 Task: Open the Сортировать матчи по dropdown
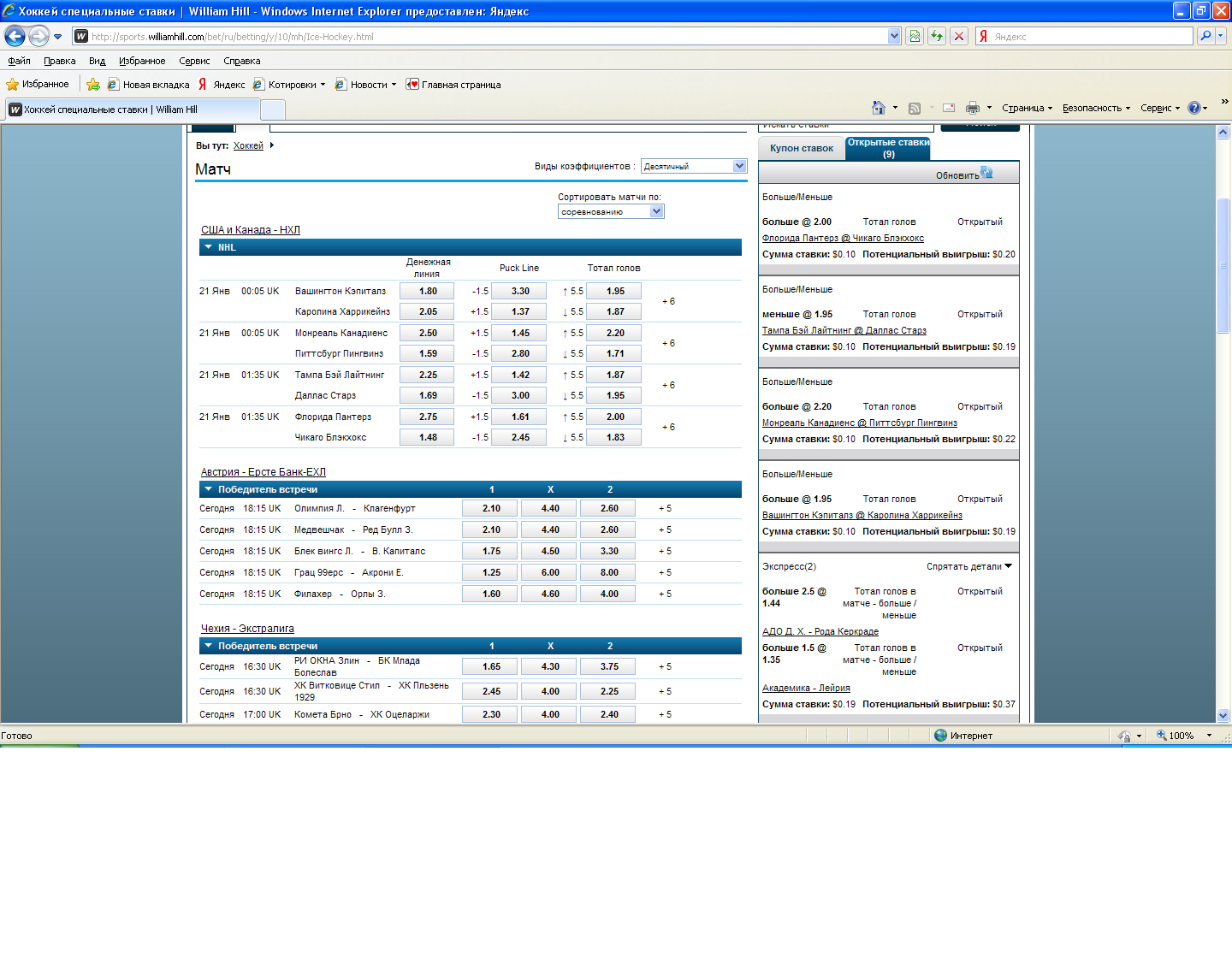click(x=656, y=211)
